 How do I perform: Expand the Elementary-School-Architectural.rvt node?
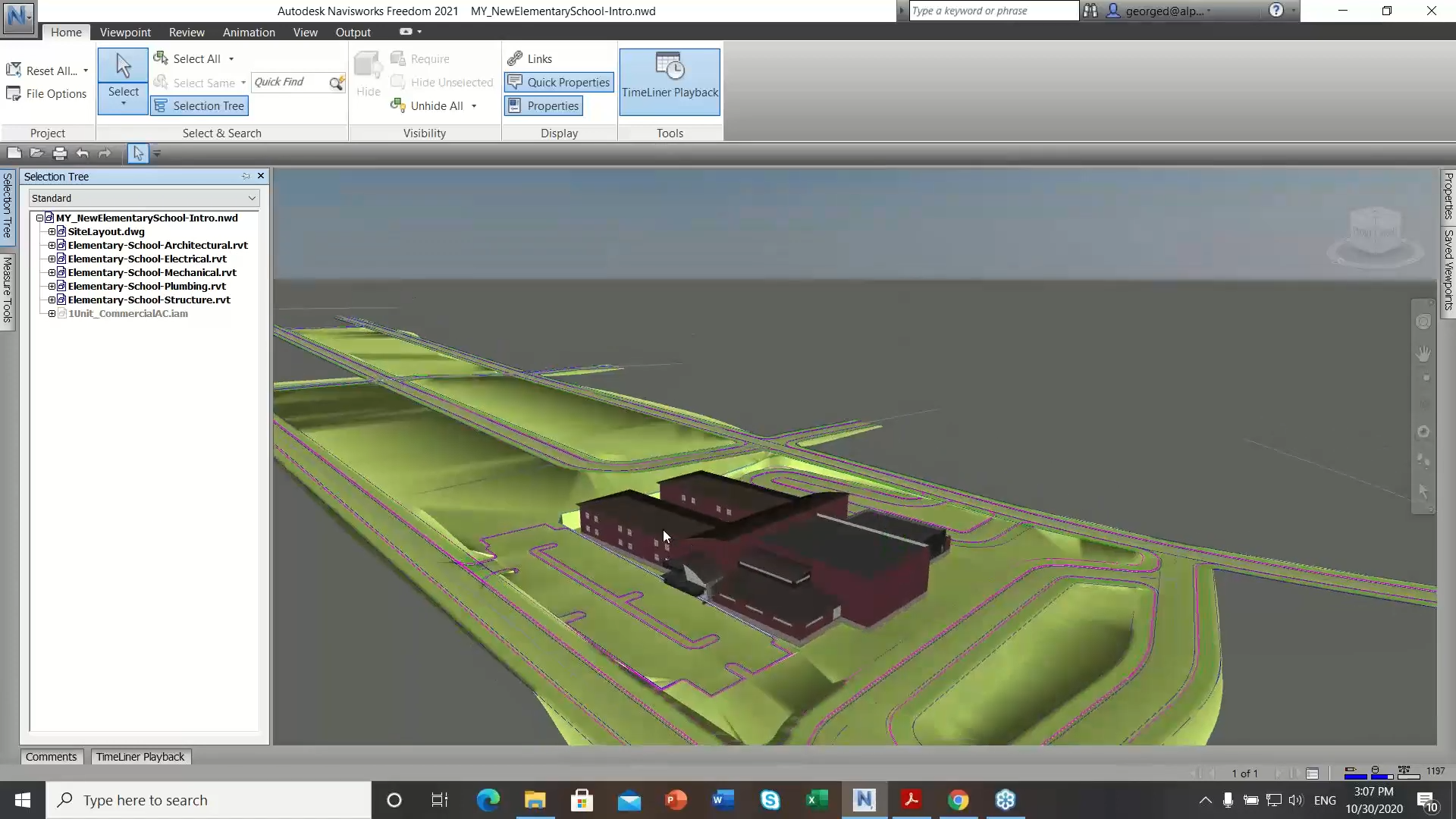[x=51, y=245]
